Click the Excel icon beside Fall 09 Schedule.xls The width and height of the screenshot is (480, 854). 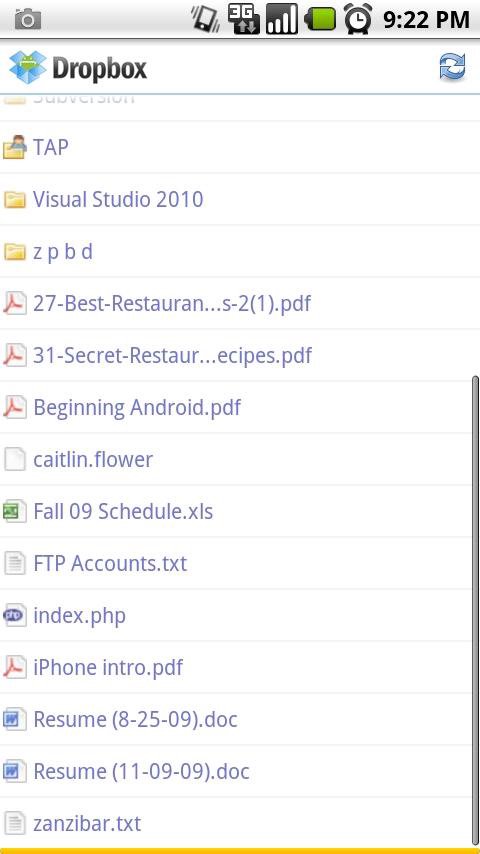tap(15, 511)
